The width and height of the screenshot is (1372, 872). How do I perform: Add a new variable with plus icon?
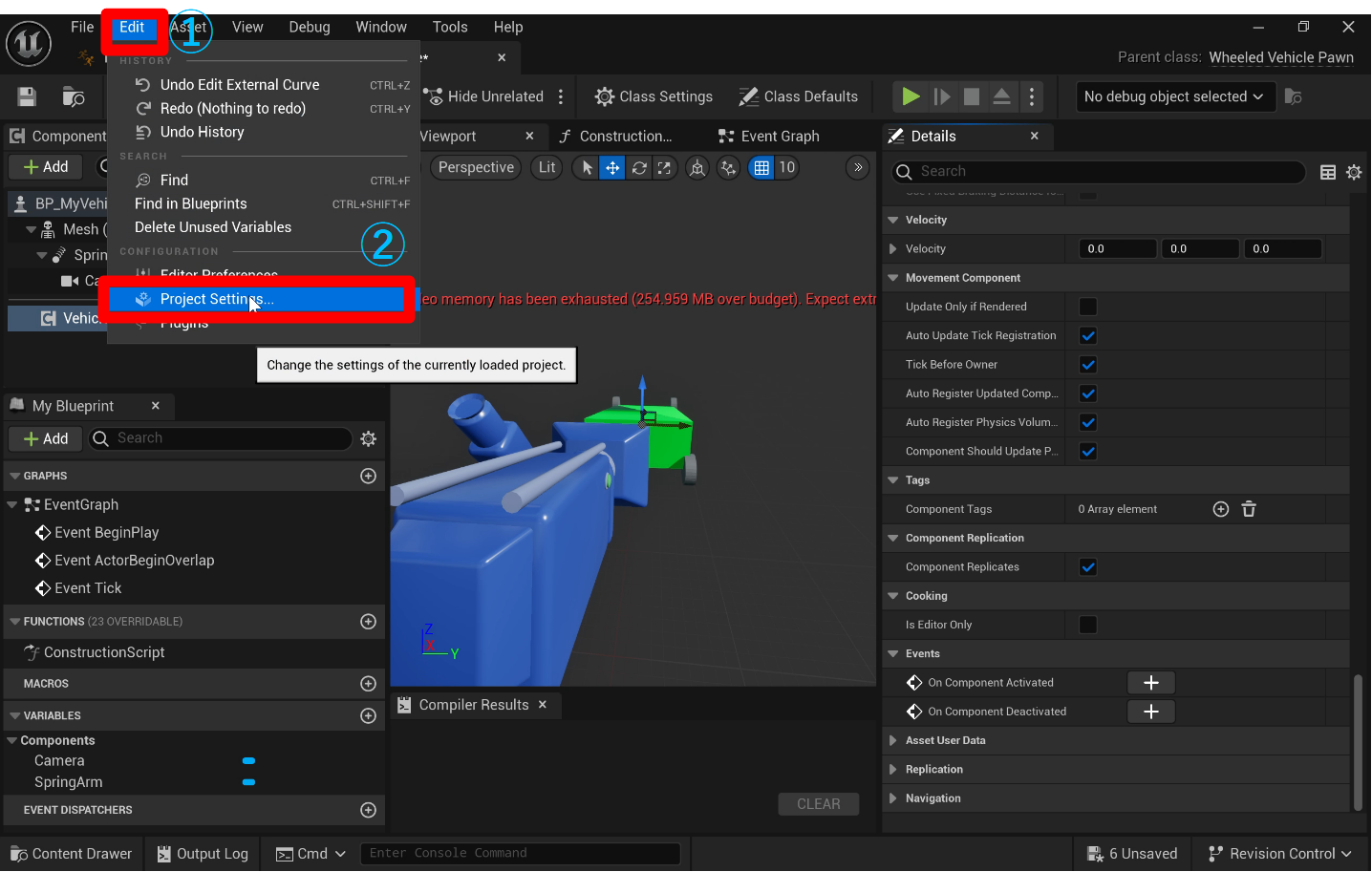click(x=368, y=715)
